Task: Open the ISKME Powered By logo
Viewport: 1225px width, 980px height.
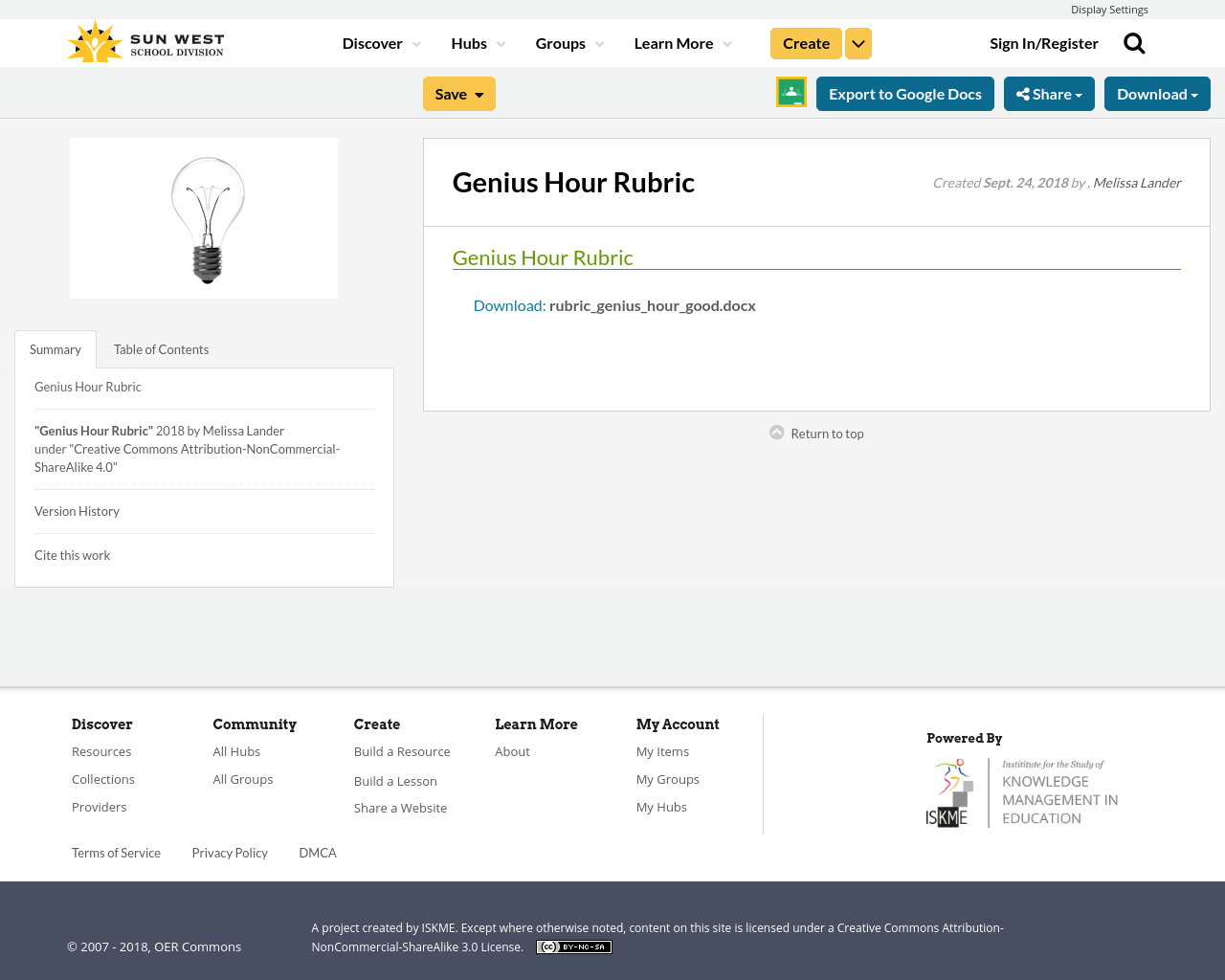Action: click(1022, 791)
